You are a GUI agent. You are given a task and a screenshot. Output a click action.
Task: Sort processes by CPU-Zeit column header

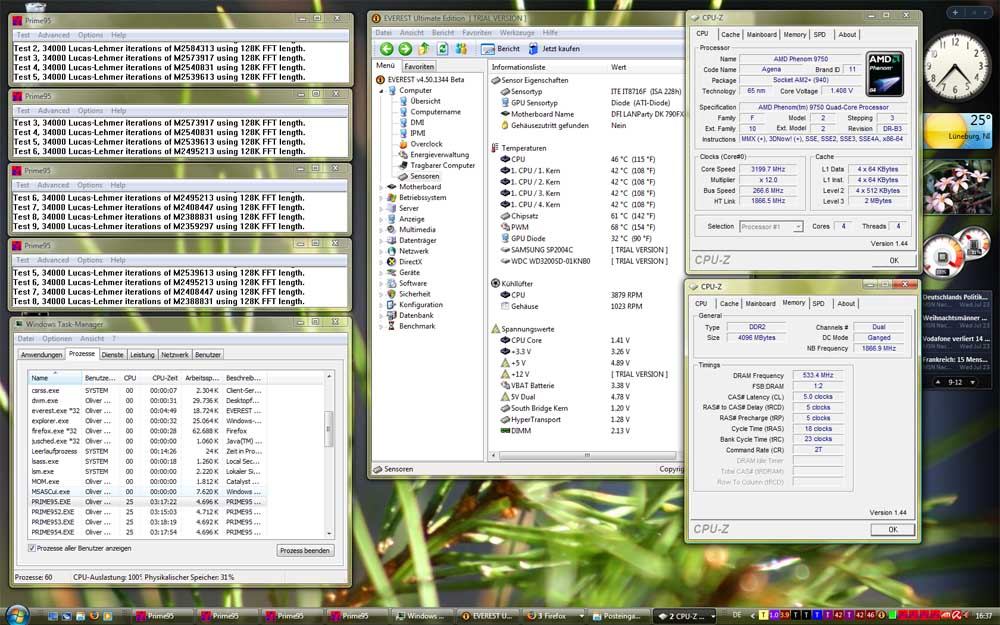click(163, 378)
